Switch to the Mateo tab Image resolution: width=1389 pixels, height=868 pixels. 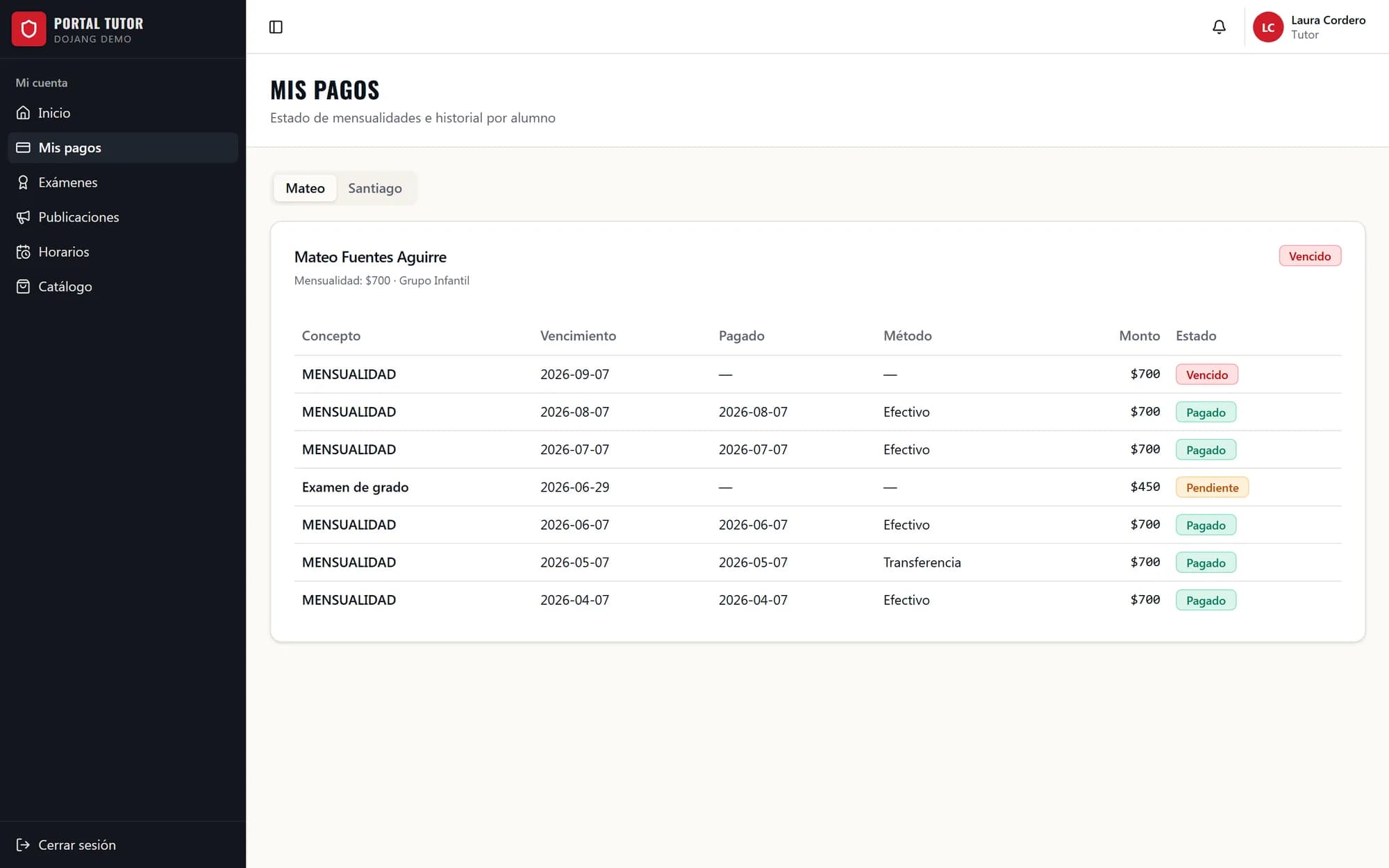pos(305,188)
